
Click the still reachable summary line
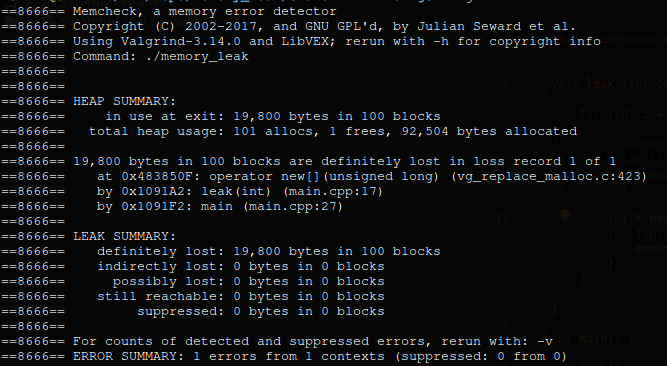[x=241, y=296]
